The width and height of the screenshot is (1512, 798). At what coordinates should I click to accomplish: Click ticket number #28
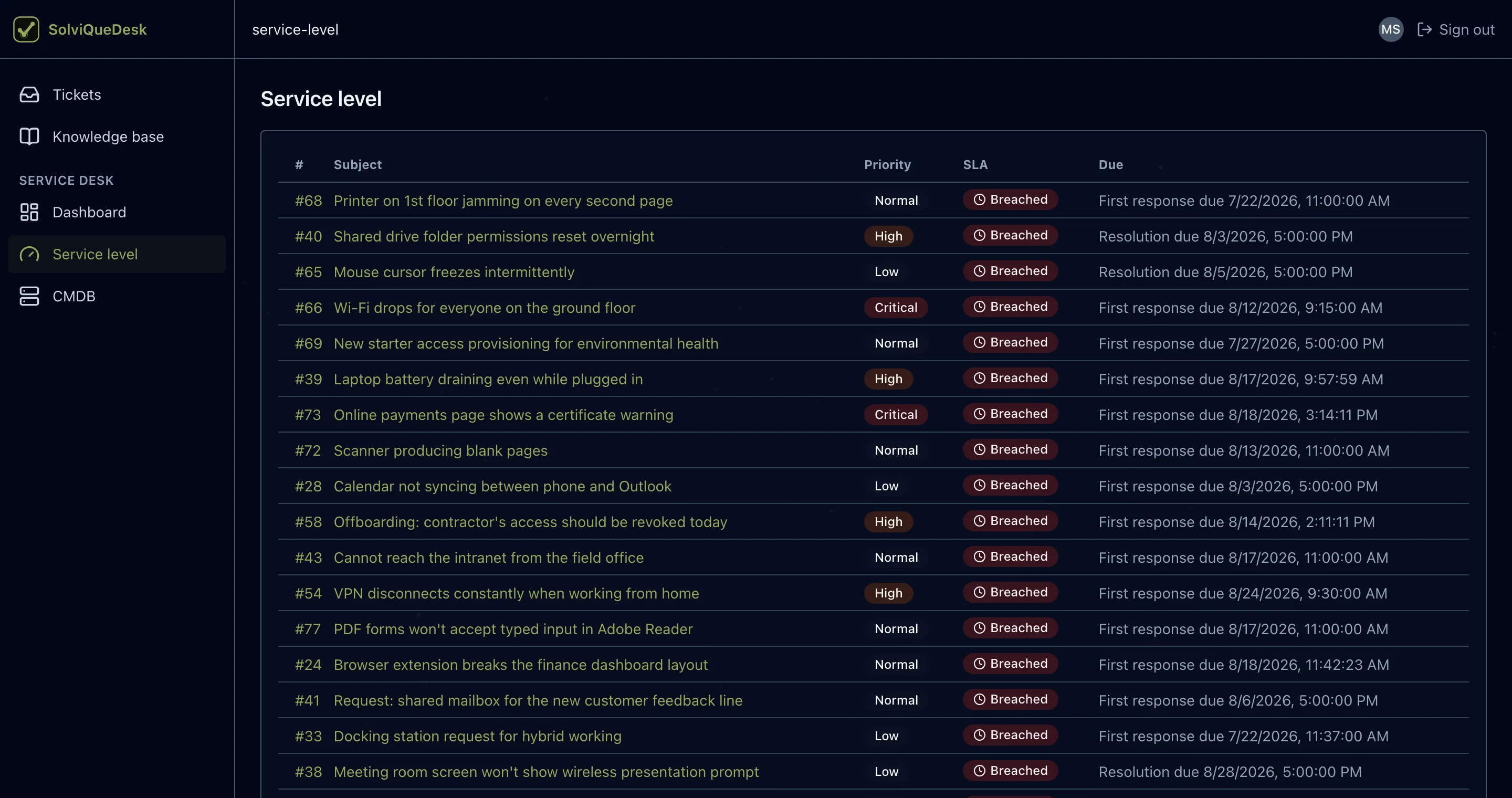pos(308,487)
